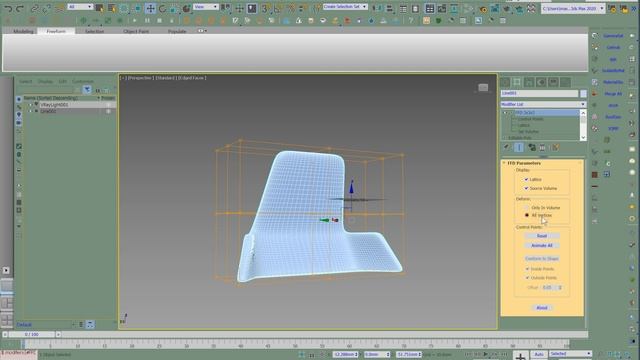This screenshot has height=360, width=640.
Task: Click the Conform to Shape button
Action: 542,259
